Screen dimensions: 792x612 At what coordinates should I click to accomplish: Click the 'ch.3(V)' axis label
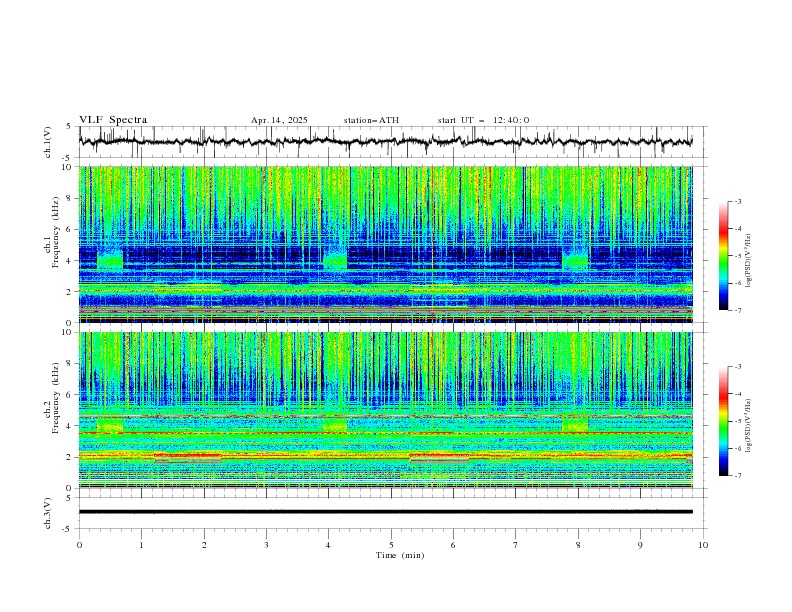point(48,513)
